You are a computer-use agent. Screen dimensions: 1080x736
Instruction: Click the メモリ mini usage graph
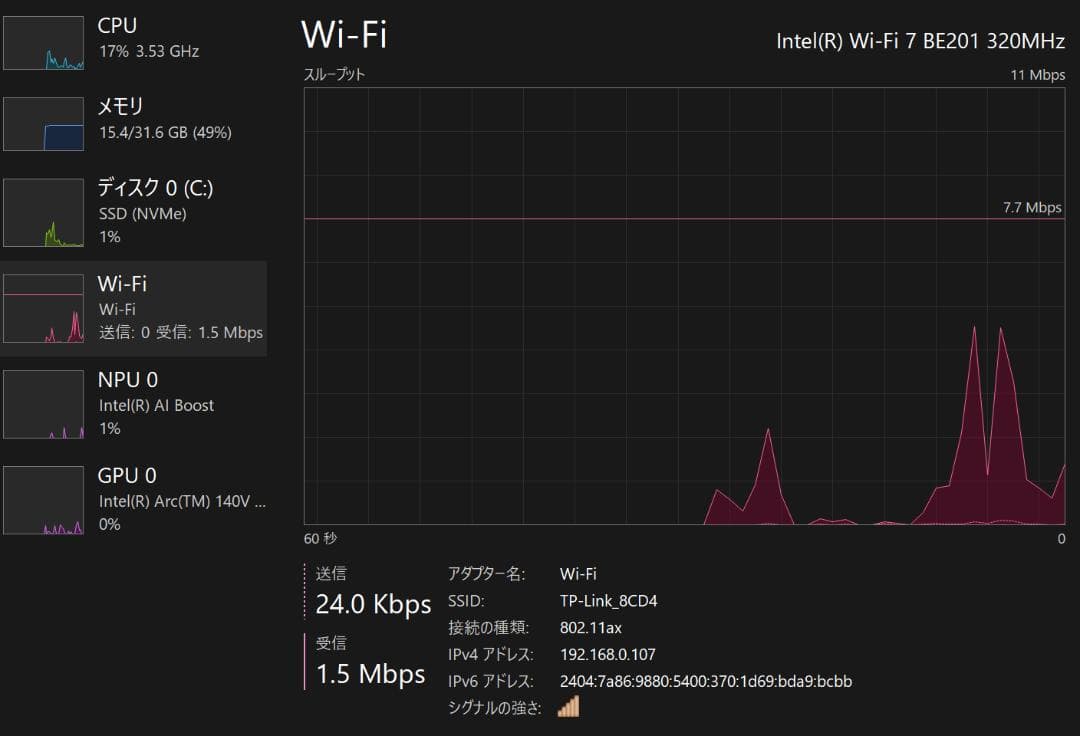43,124
